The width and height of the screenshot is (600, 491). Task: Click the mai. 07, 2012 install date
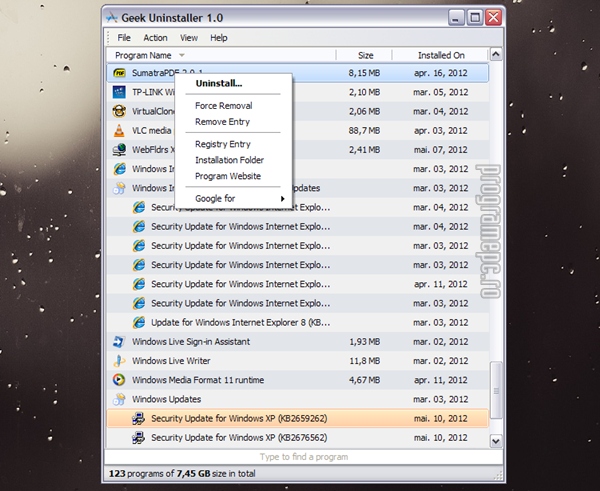tap(440, 150)
